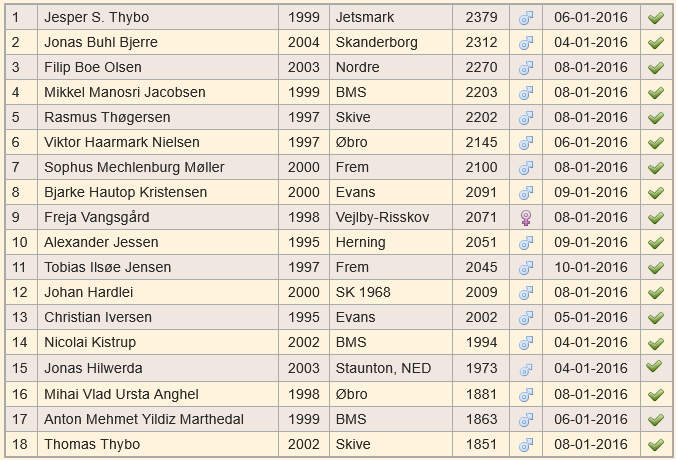Screen dimensions: 676x460
Task: Click the green checkmark in Thomas Thybo's row
Action: [655, 444]
